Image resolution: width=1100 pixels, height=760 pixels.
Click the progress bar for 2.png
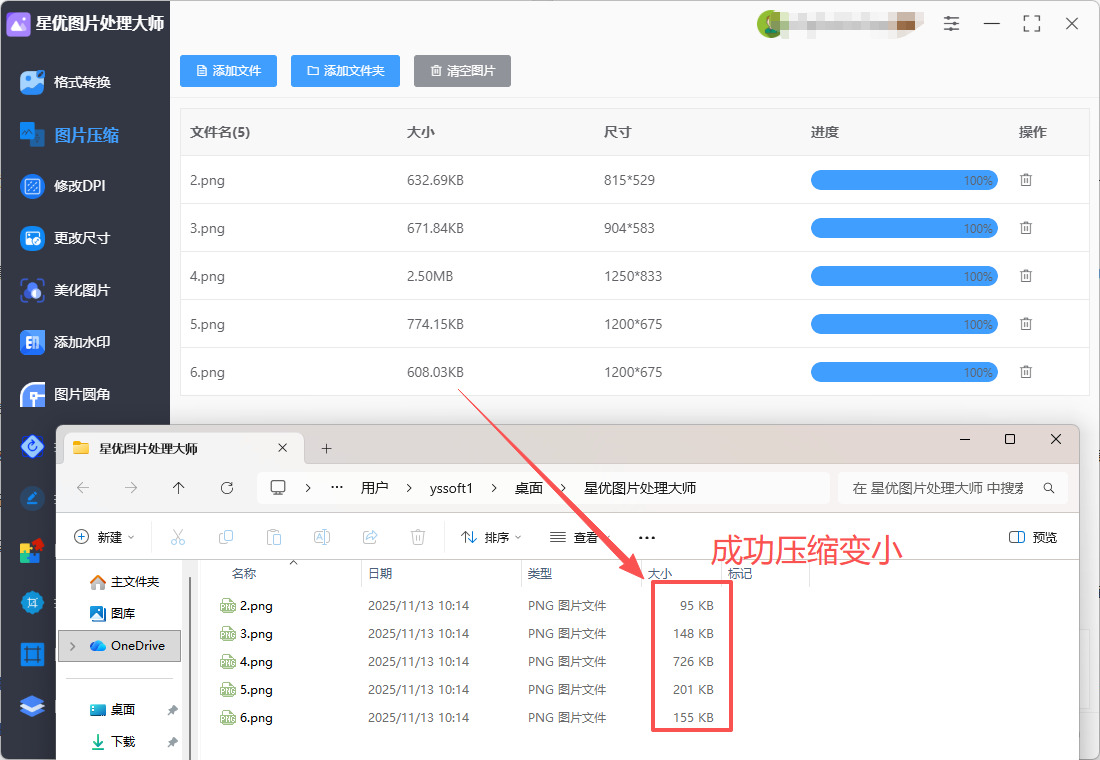904,180
